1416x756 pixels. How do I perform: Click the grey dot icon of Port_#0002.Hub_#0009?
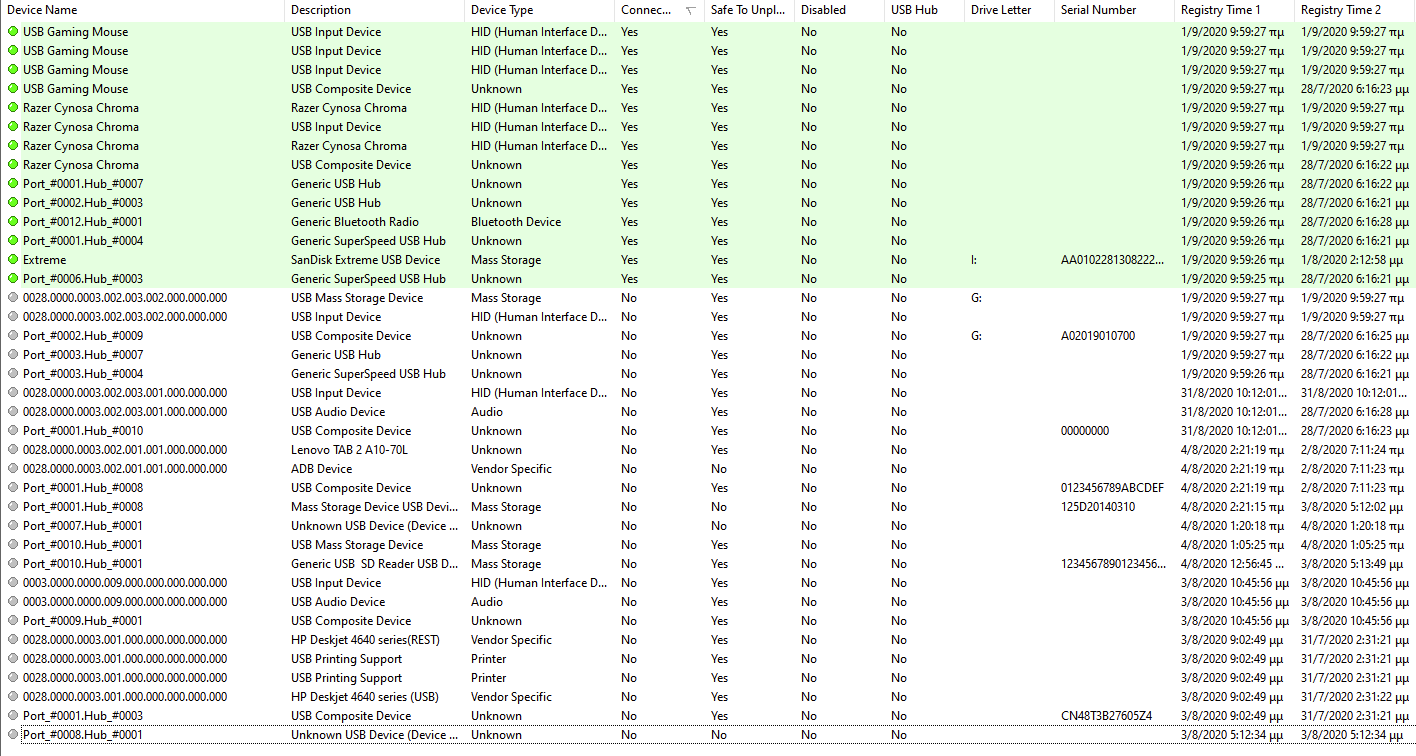[x=13, y=336]
